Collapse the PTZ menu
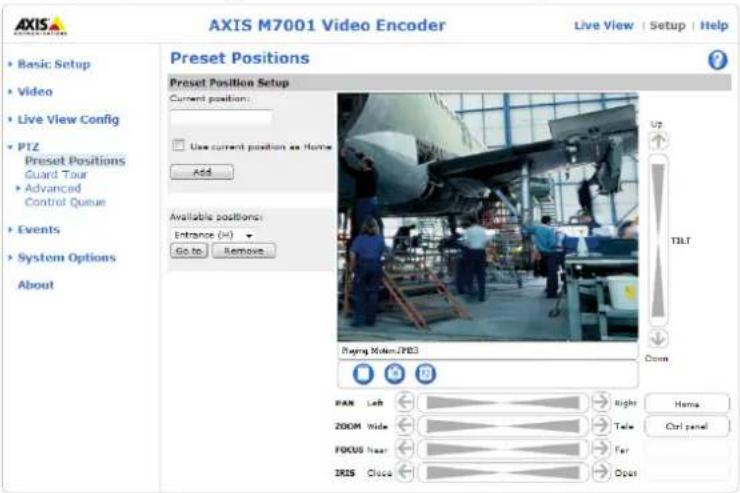Image resolution: width=740 pixels, height=493 pixels. pos(28,147)
